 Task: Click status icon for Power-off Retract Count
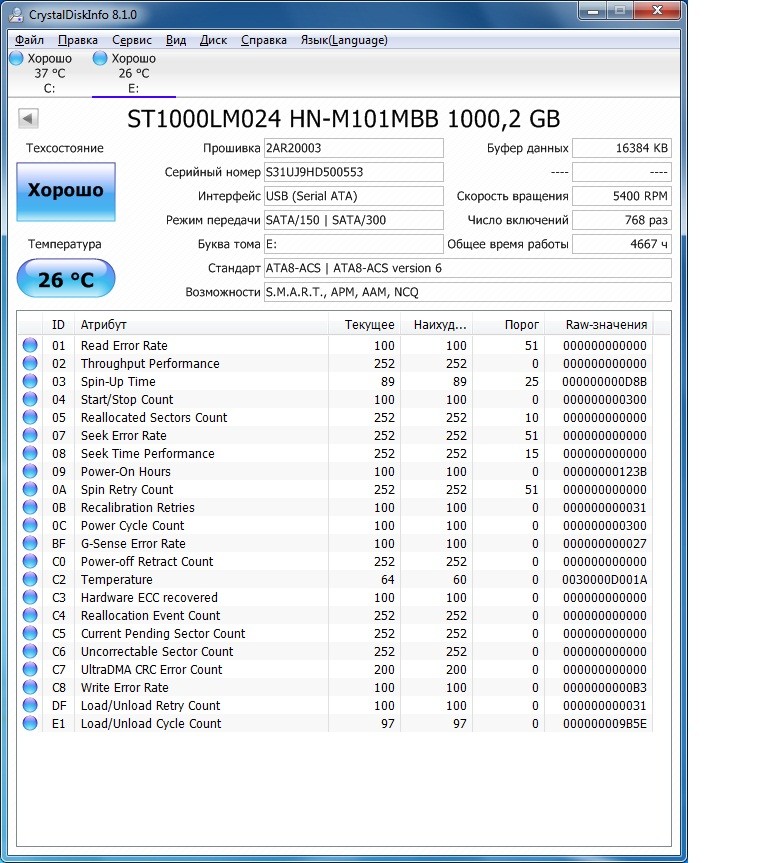(30, 561)
